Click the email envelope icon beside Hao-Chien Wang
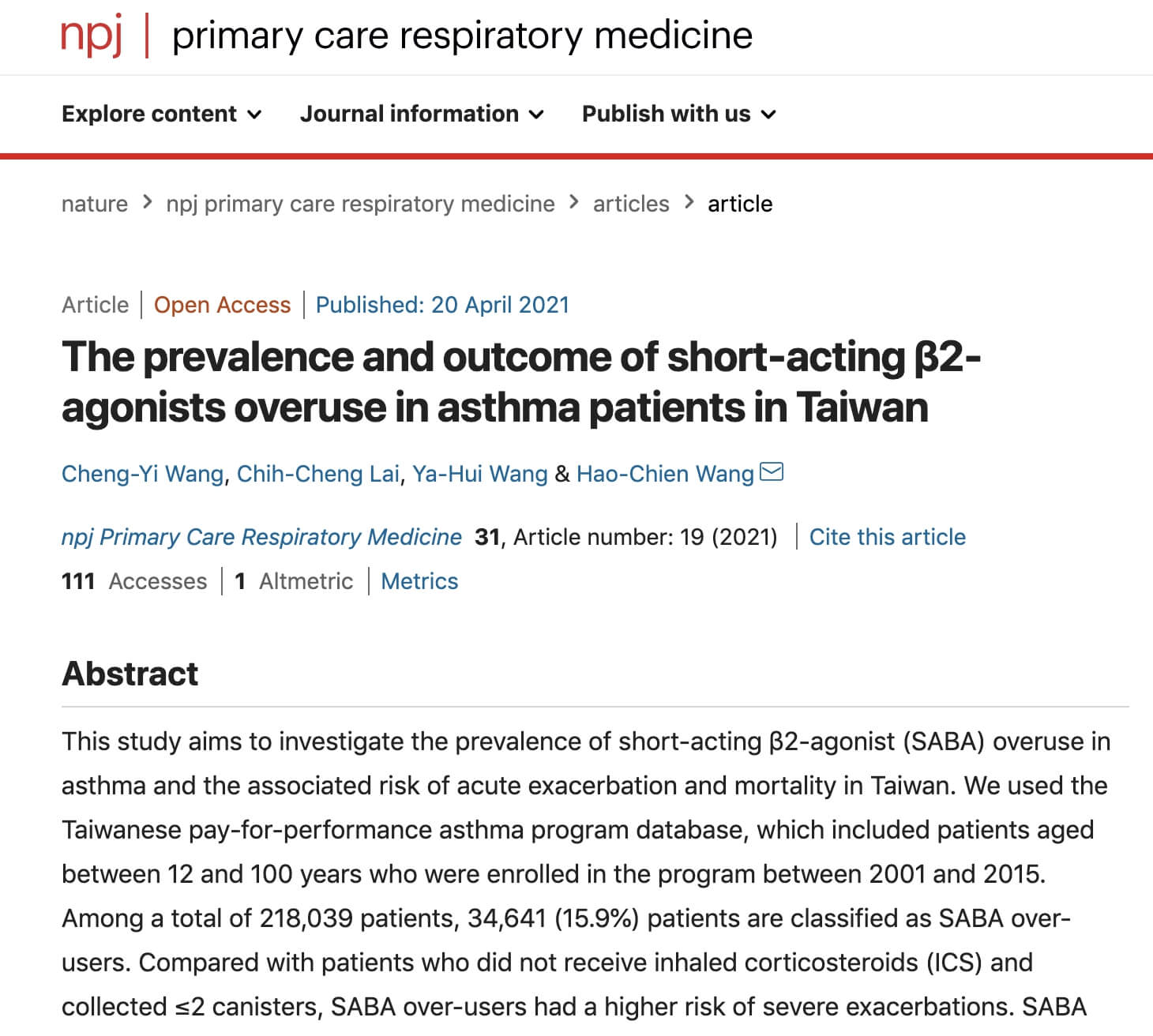Screen dimensions: 1153x1036 tap(771, 472)
